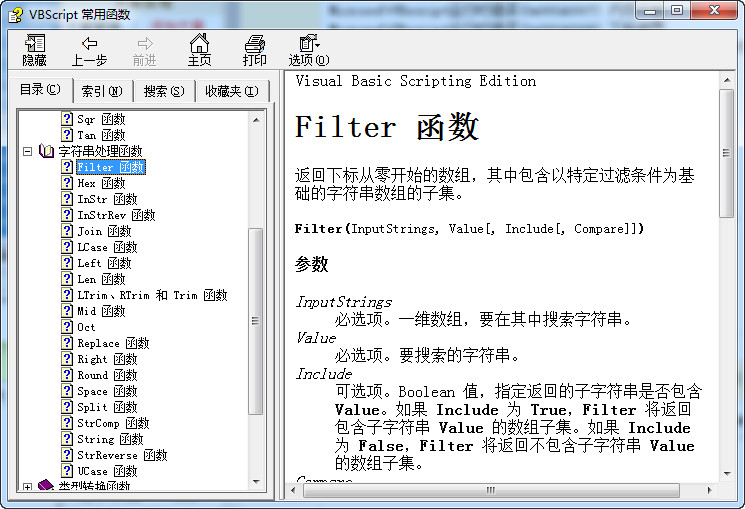Open the 主页 (Home) page
Viewport: 745px width, 509px height.
[199, 50]
